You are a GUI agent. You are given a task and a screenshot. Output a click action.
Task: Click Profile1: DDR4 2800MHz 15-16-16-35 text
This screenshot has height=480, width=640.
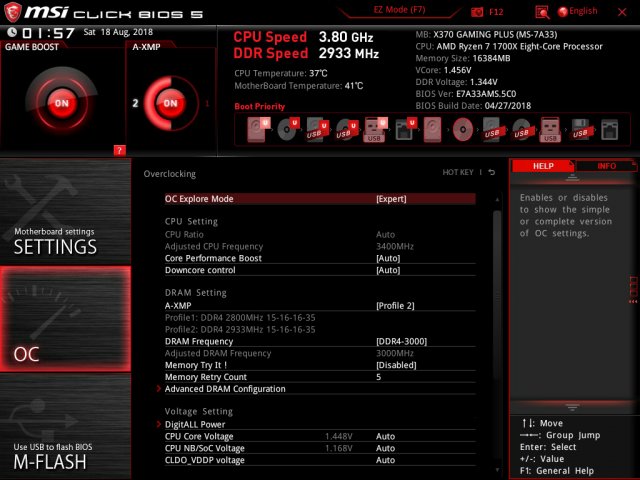coord(240,318)
